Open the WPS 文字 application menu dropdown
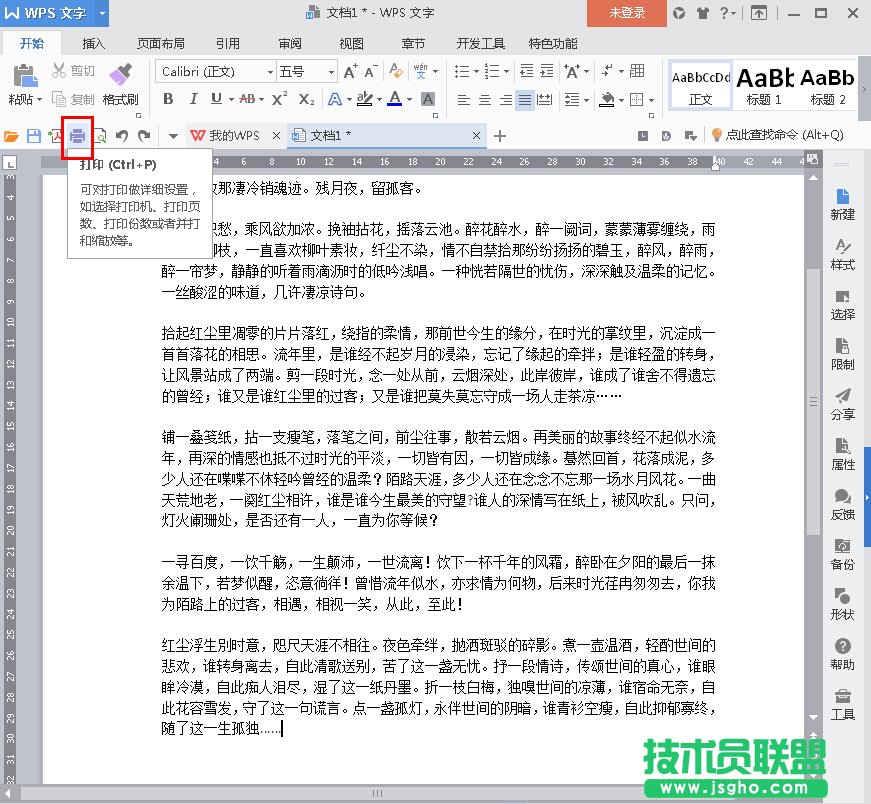 tap(104, 13)
